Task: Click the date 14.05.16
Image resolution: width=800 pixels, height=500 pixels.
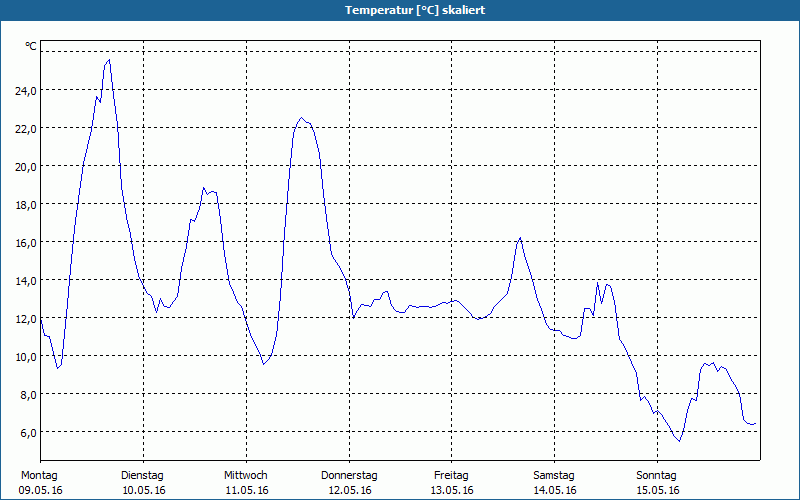Action: (x=555, y=491)
